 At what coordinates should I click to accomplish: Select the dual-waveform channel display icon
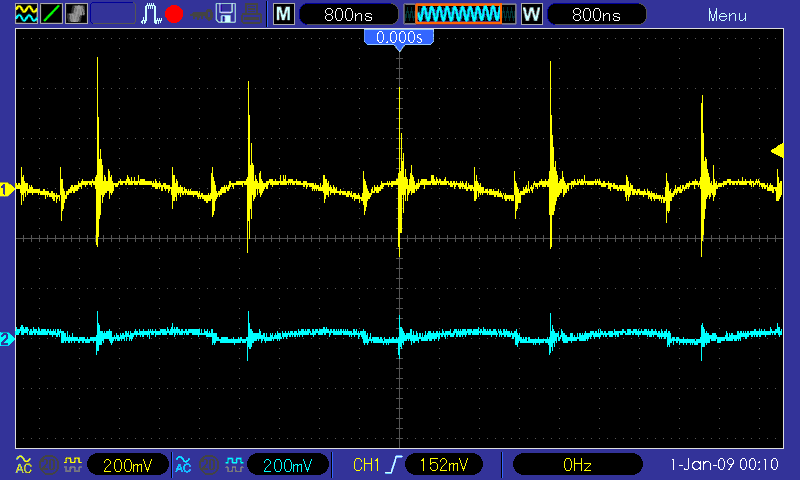(26, 14)
